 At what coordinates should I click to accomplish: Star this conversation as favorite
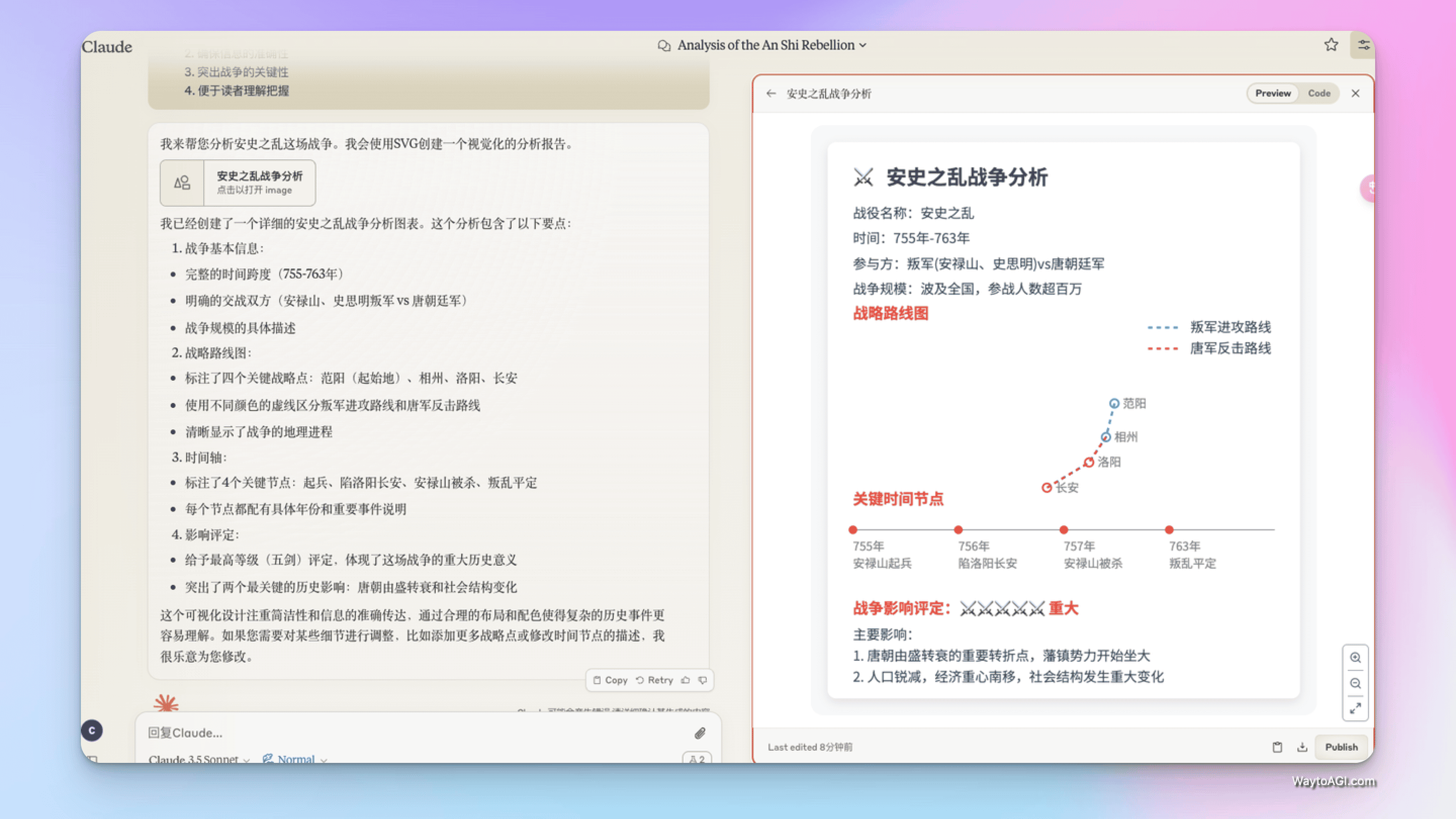tap(1331, 44)
